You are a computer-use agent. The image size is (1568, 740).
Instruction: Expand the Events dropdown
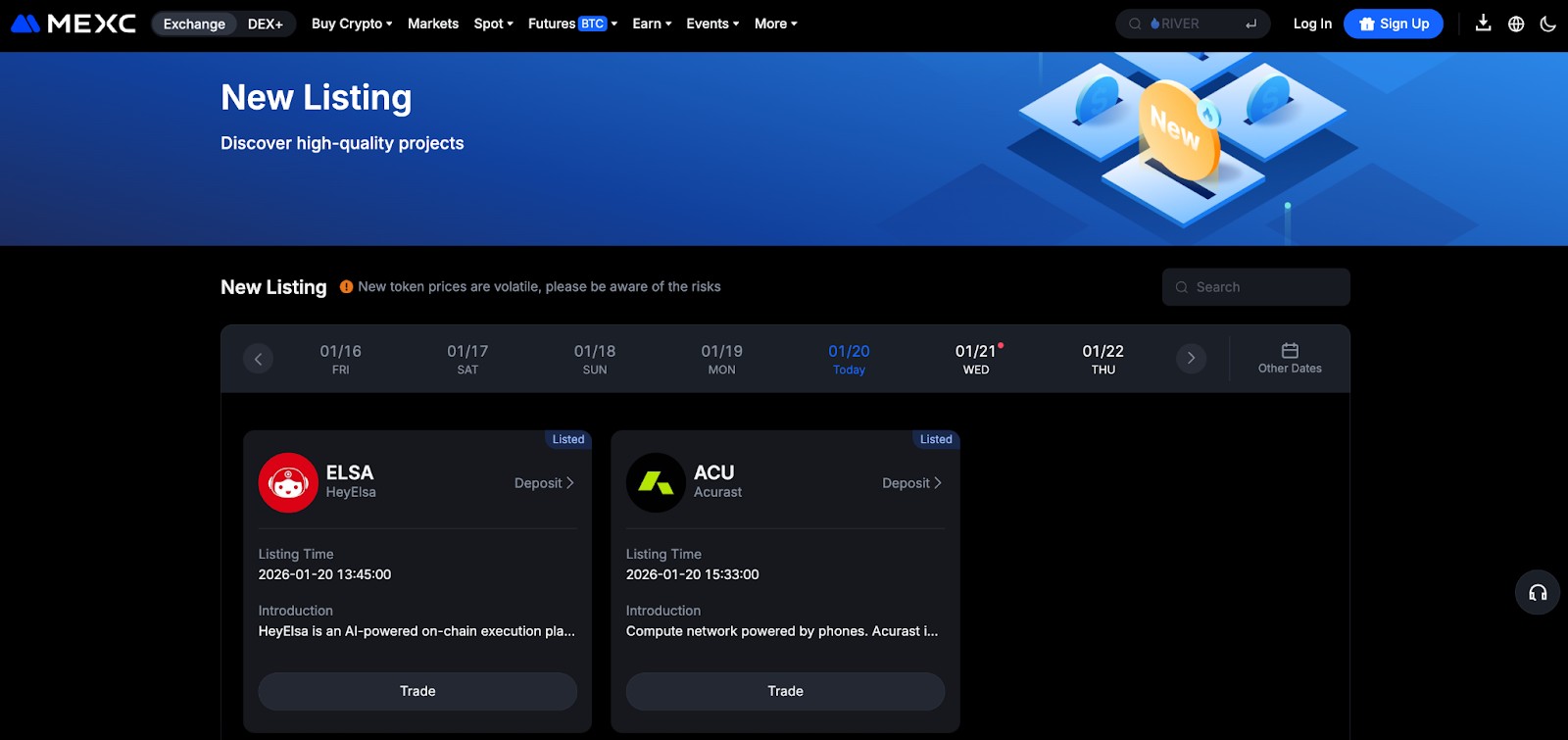tap(712, 24)
